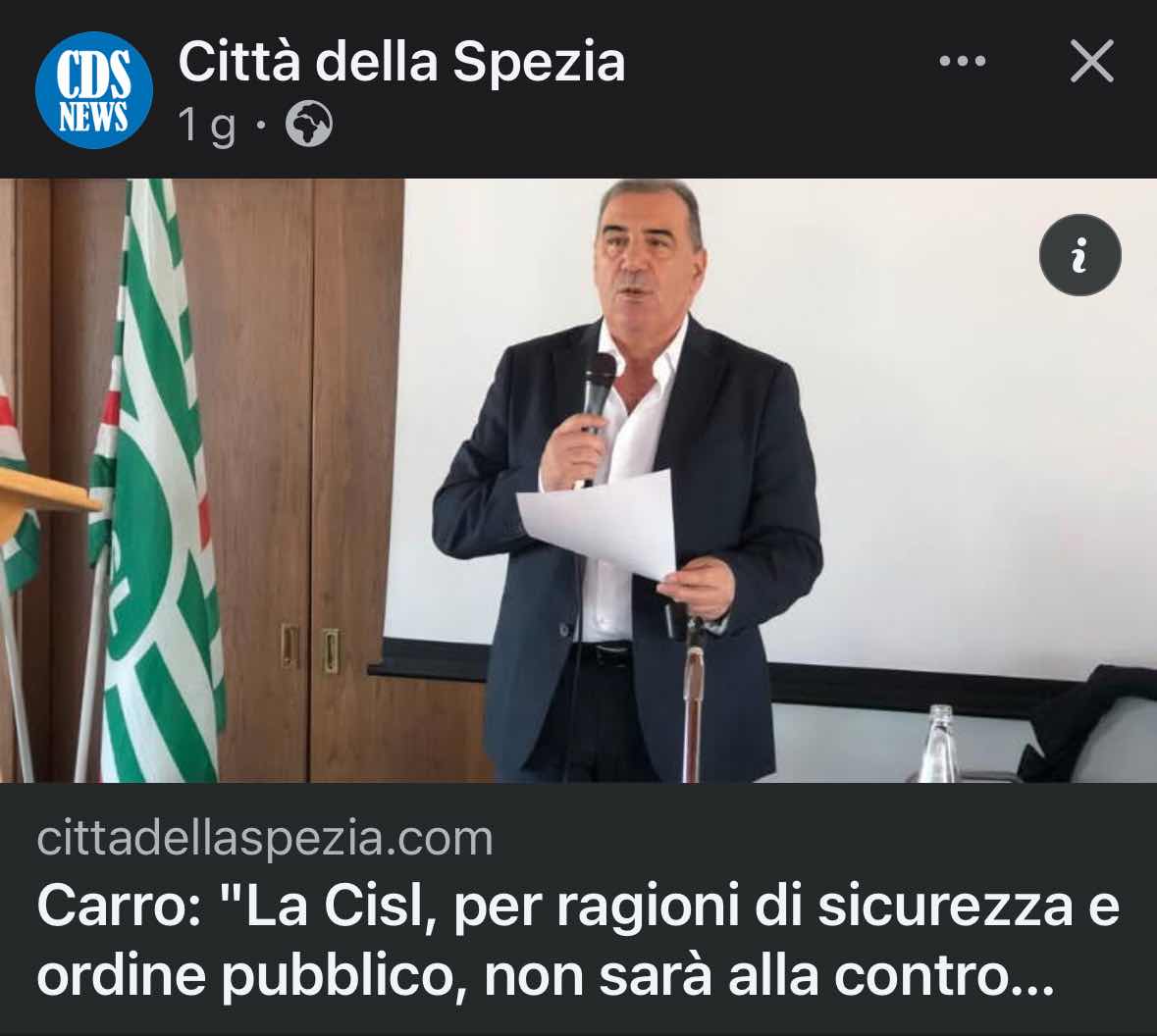
Task: Visit the Città della Spezia page name
Action: [401, 62]
